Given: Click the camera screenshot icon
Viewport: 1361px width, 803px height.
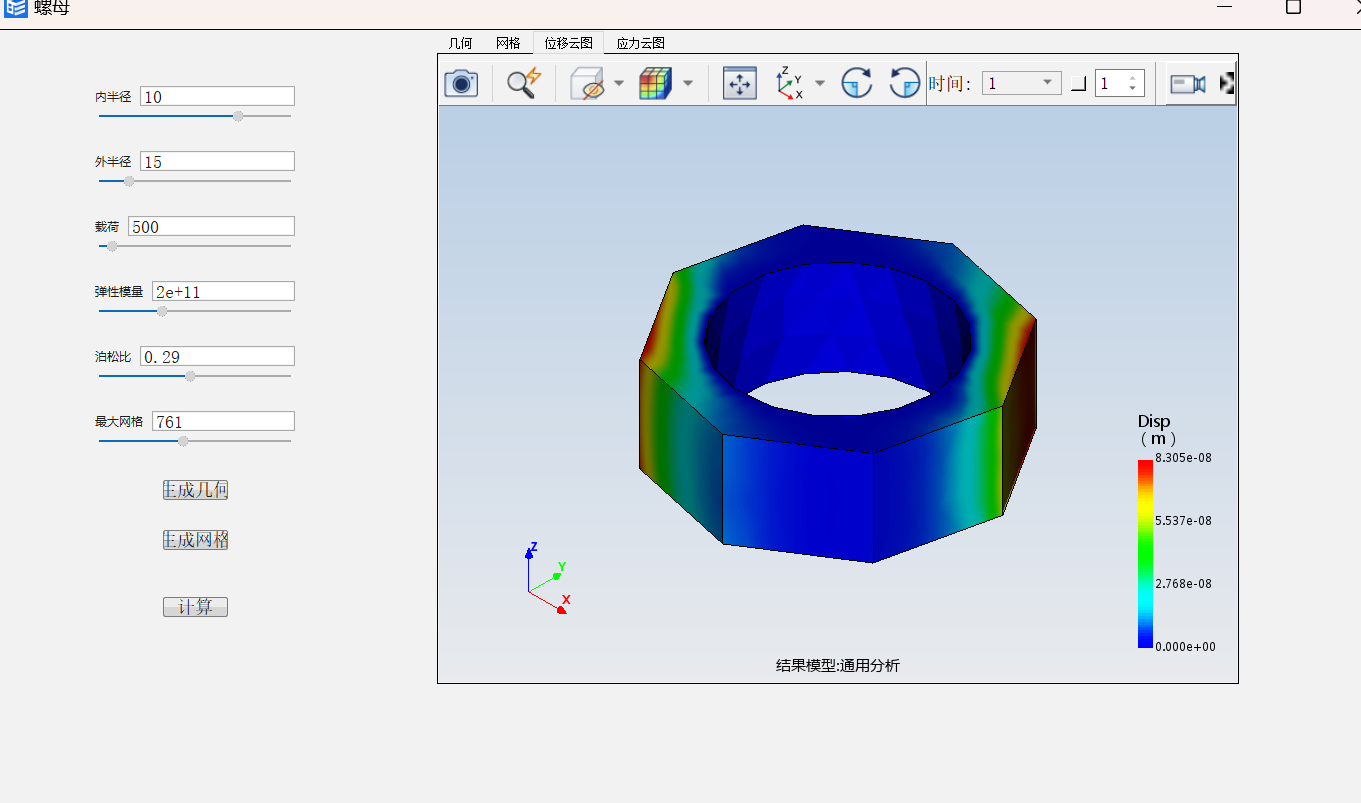Looking at the screenshot, I should [461, 83].
